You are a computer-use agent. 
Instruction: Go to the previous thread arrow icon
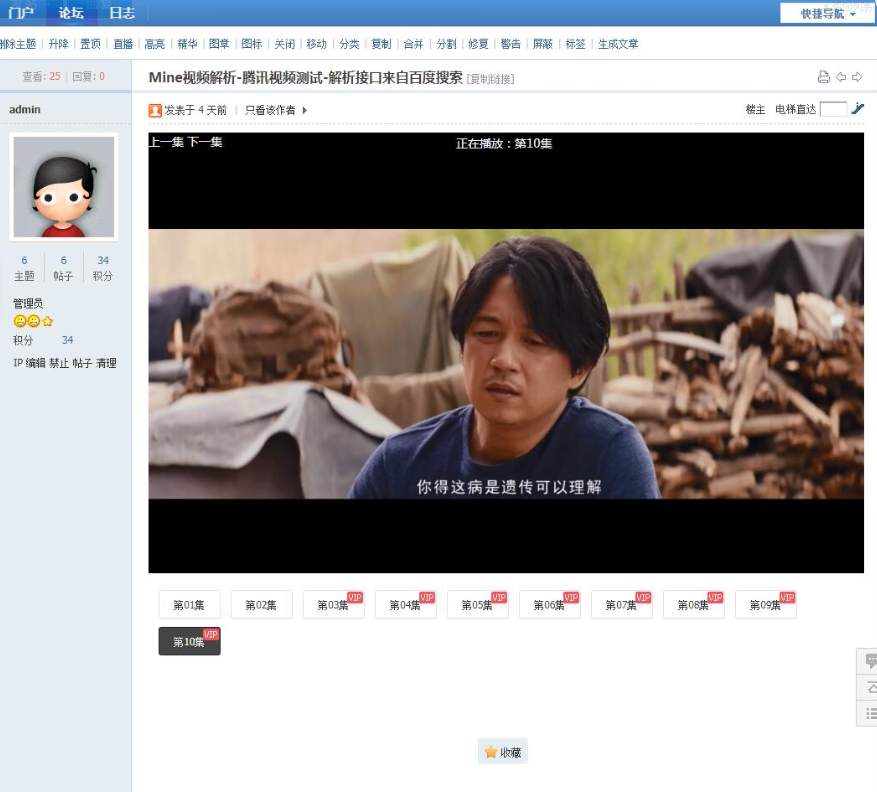(841, 77)
